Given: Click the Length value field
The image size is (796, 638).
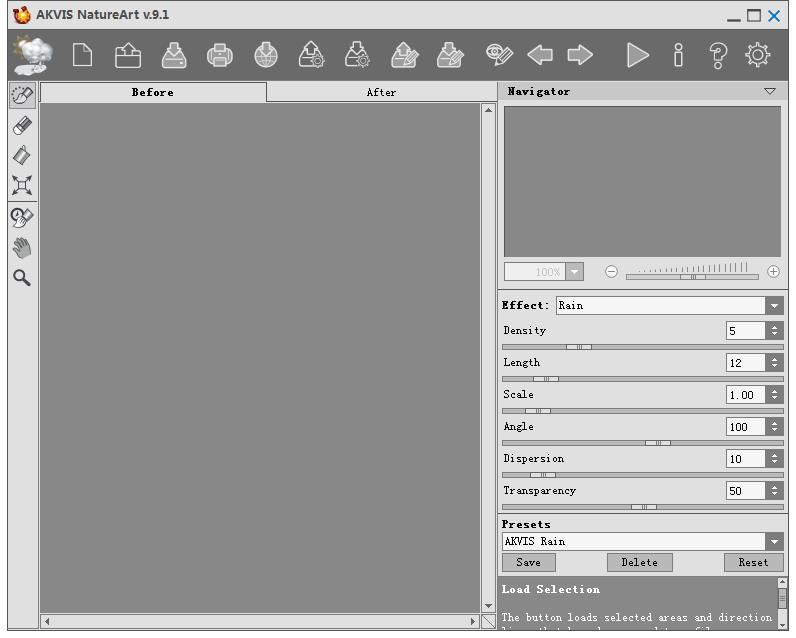Looking at the screenshot, I should click(x=745, y=363).
